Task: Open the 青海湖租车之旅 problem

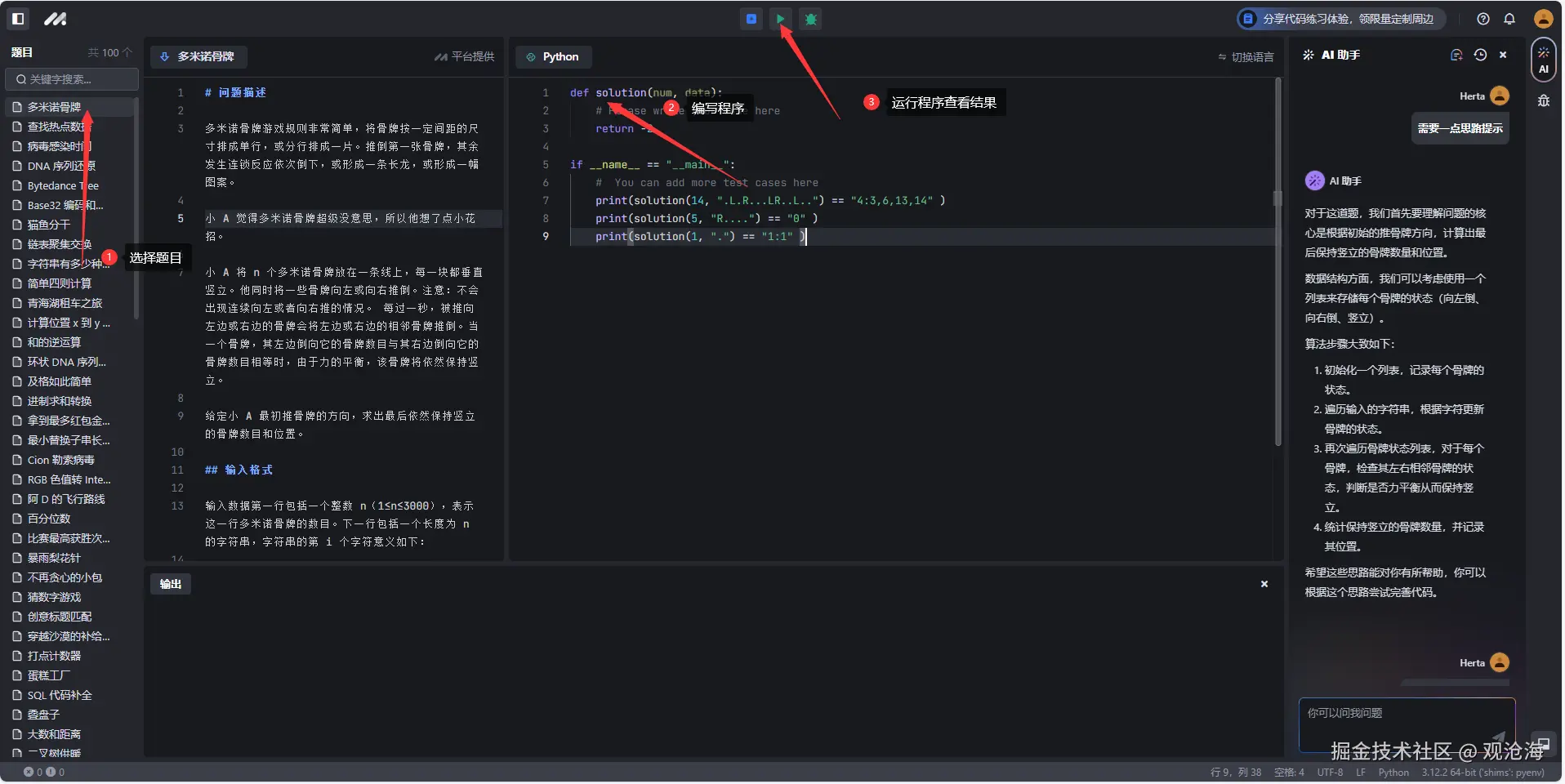Action: pyautogui.click(x=69, y=303)
